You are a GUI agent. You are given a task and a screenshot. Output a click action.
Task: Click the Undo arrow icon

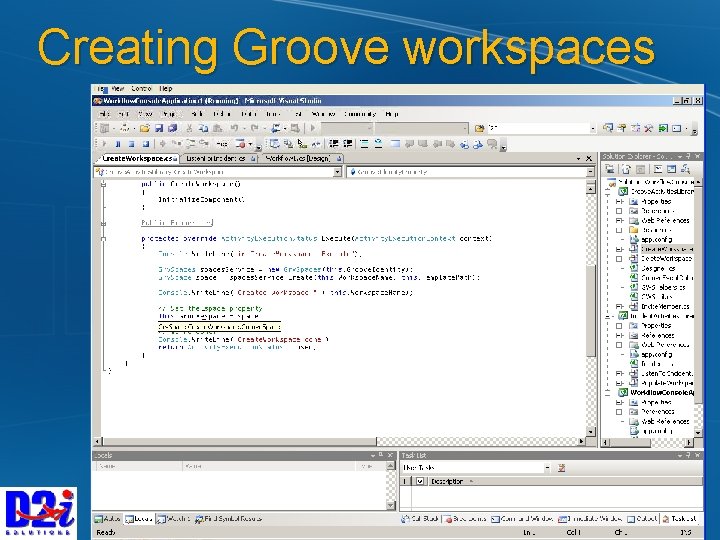[234, 129]
